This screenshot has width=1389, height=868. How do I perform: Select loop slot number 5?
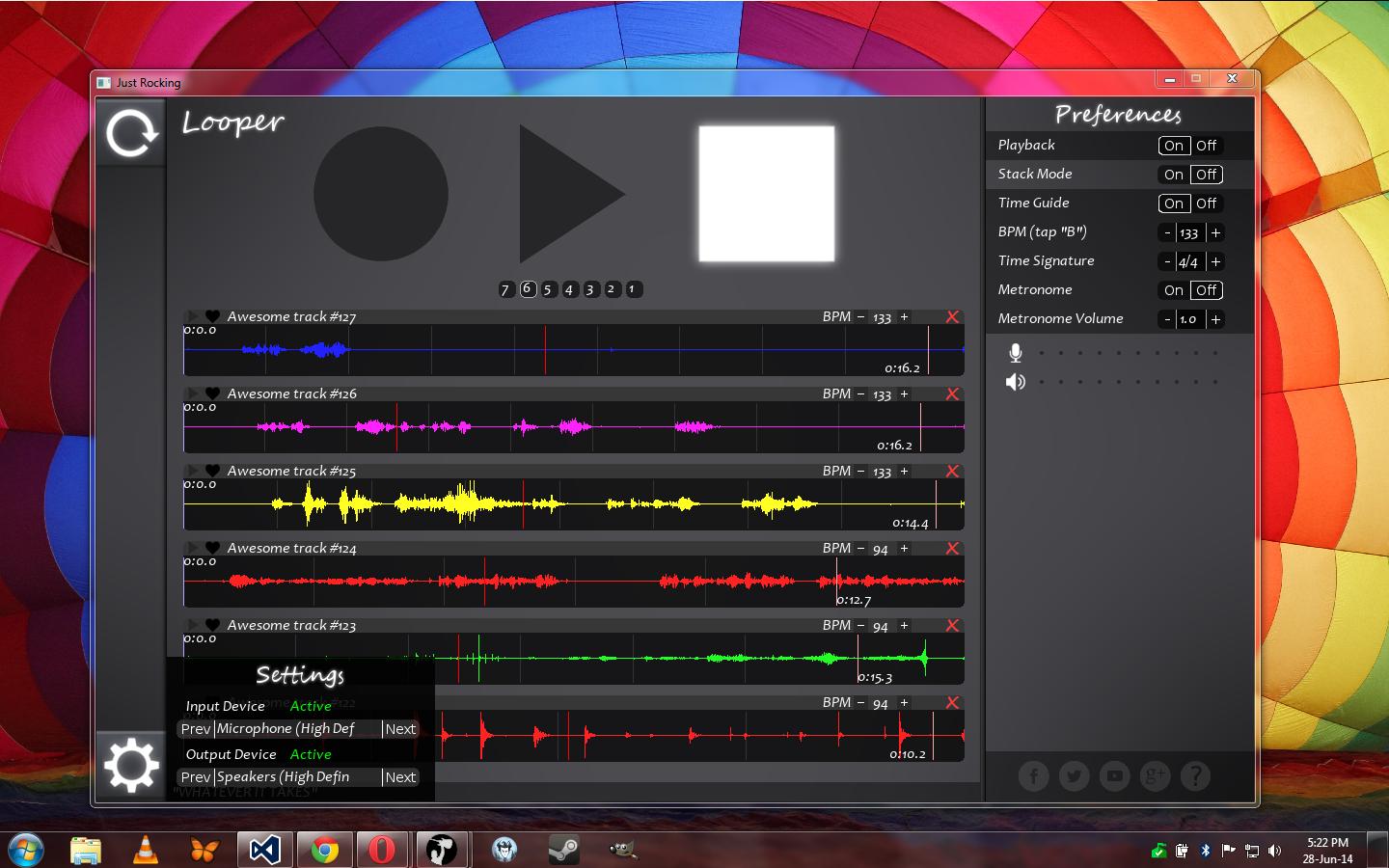(x=549, y=289)
